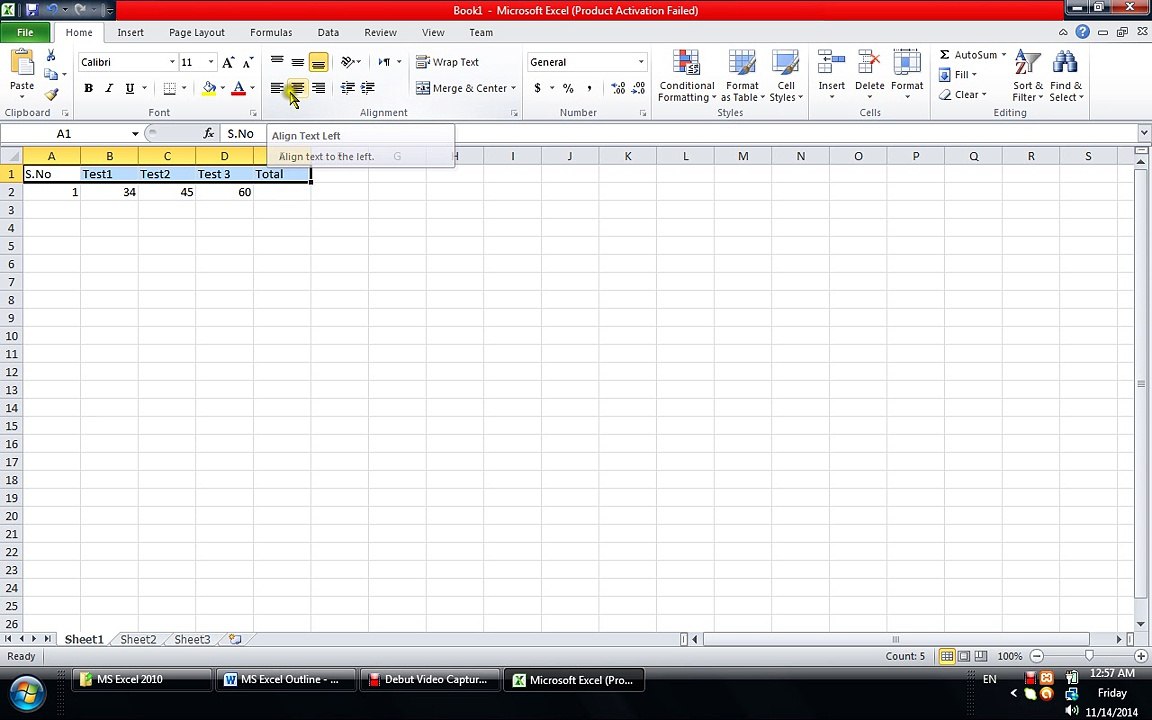This screenshot has height=720, width=1152.
Task: Click the Shrink Font icon
Action: 248,62
